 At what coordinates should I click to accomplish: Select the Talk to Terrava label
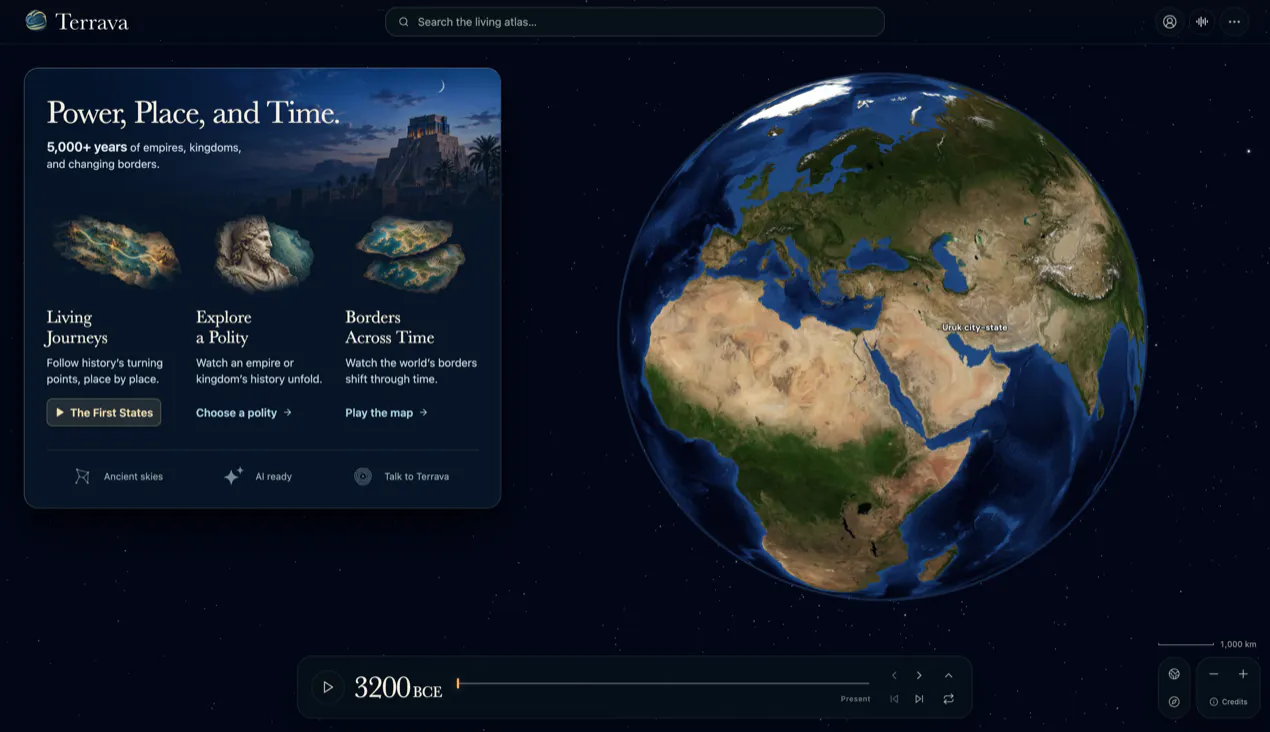point(417,477)
